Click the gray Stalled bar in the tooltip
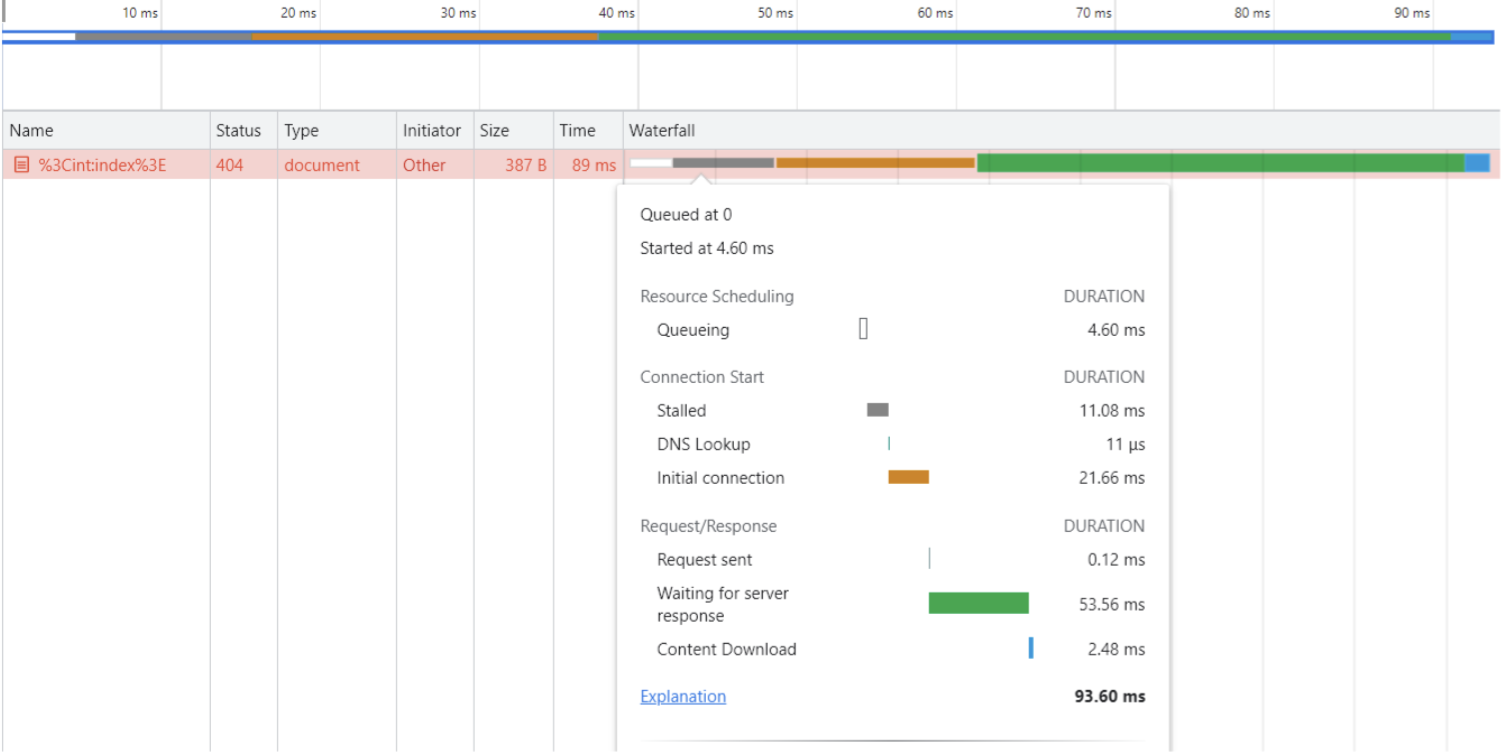 (877, 410)
